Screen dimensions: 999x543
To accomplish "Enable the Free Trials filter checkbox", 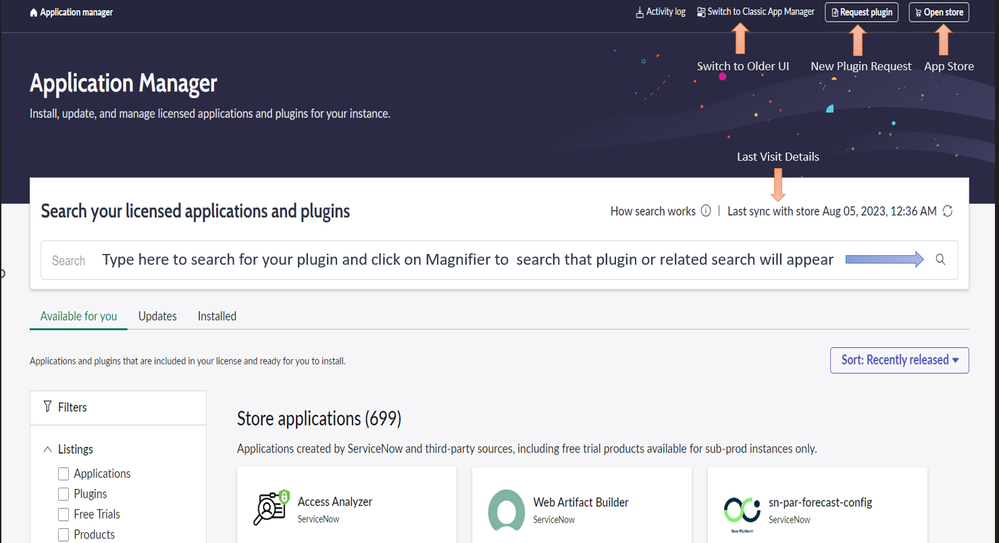I will pos(63,514).
